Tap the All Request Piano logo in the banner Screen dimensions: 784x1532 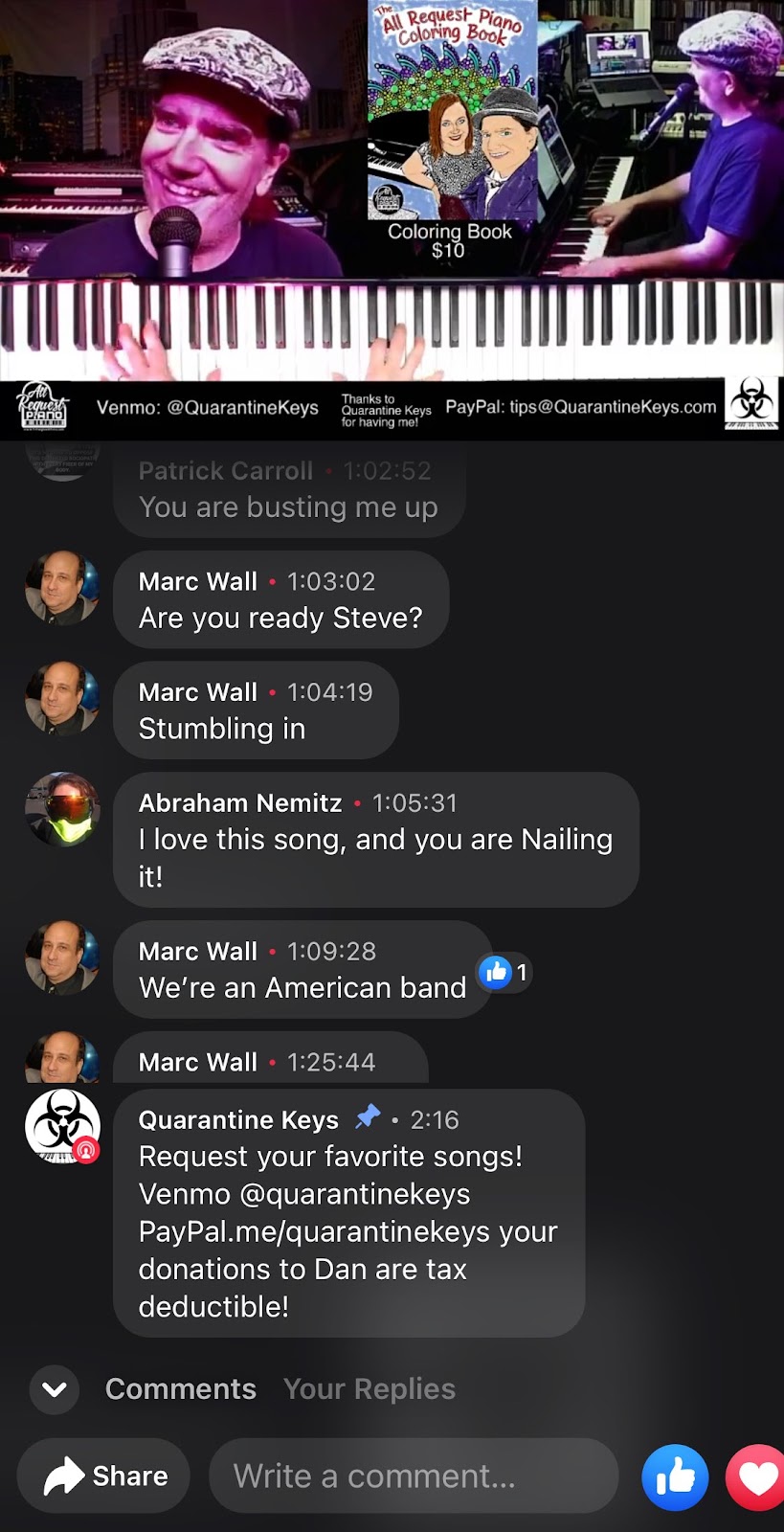(x=43, y=406)
